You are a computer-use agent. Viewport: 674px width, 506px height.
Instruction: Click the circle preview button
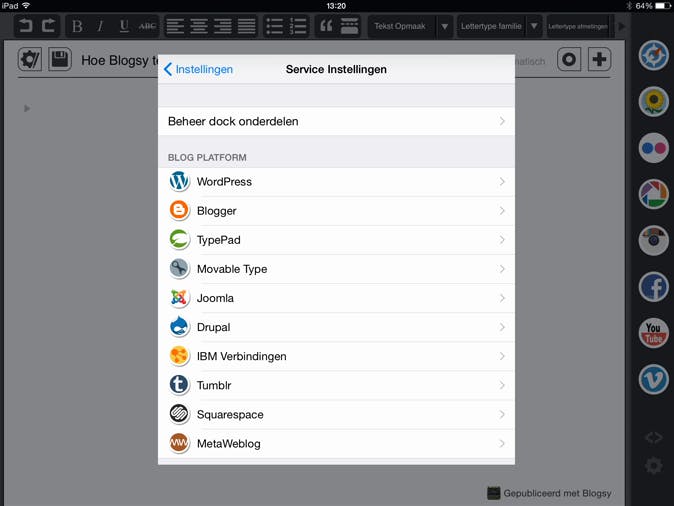point(569,59)
